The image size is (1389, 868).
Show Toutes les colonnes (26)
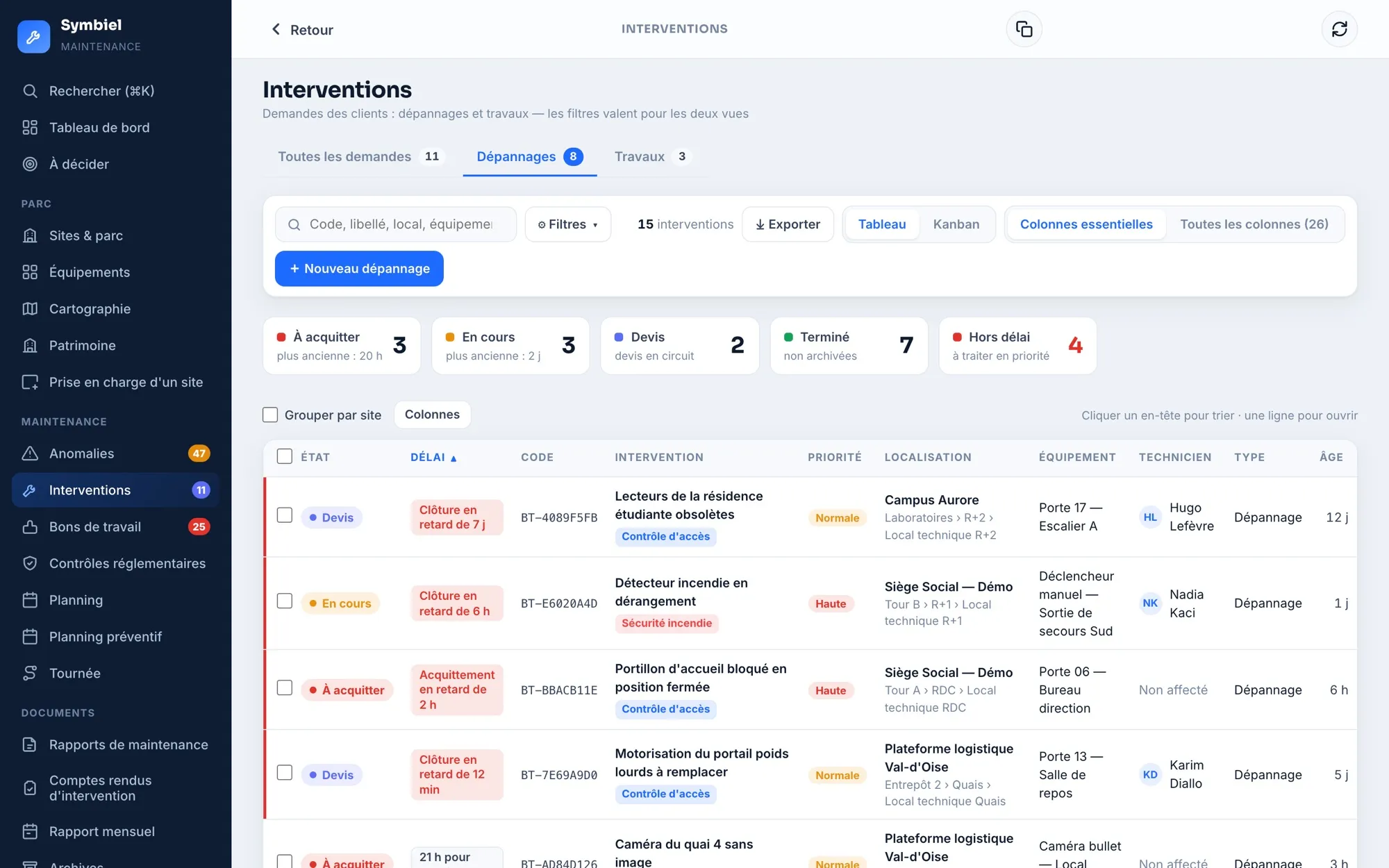point(1254,224)
